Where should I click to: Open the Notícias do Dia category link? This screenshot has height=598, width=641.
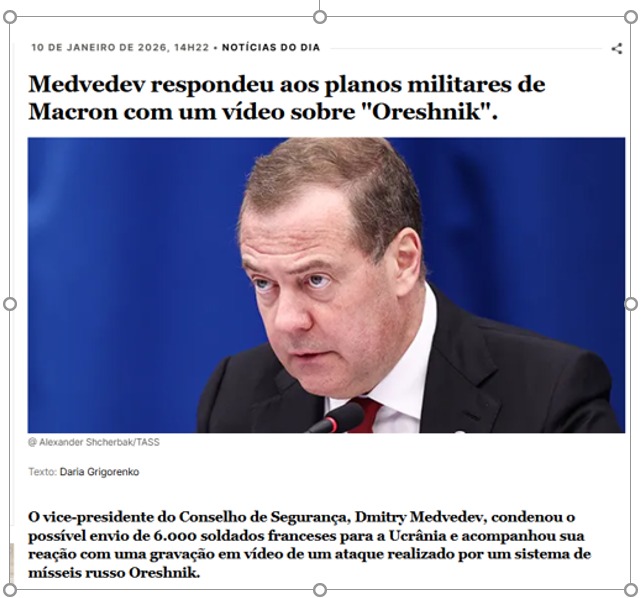[x=271, y=47]
